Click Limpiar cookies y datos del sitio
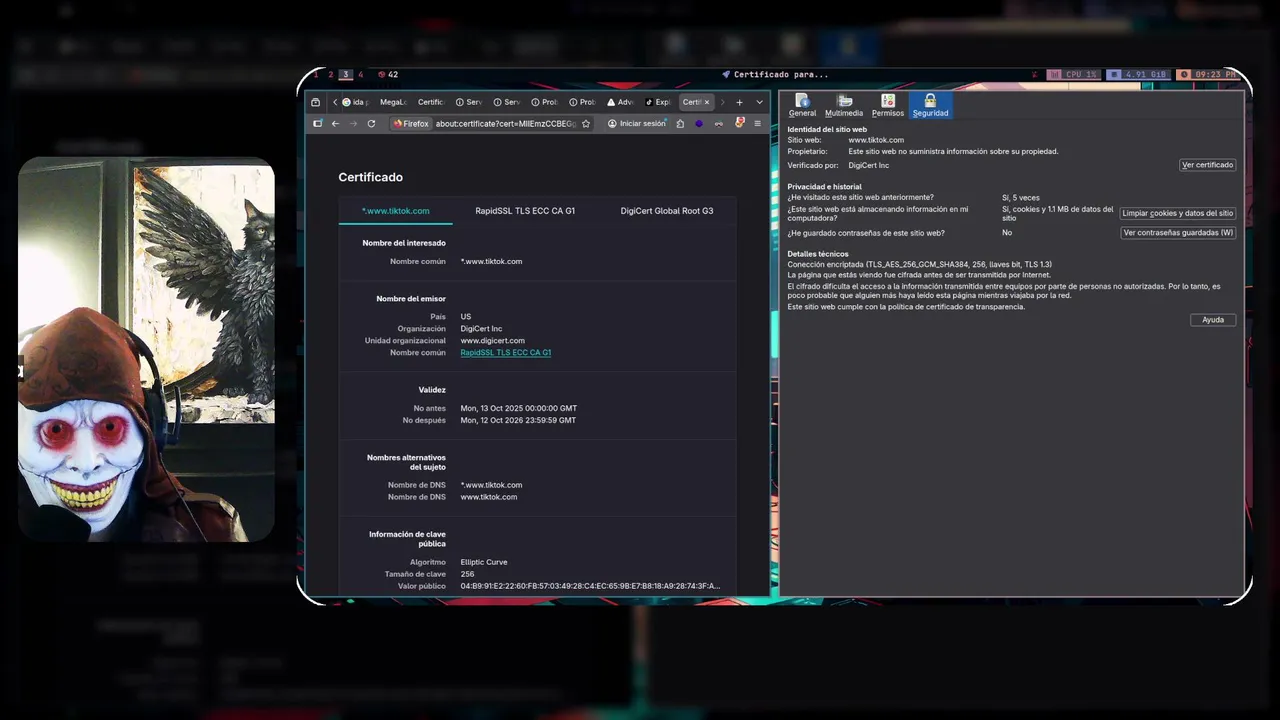 [x=1178, y=213]
